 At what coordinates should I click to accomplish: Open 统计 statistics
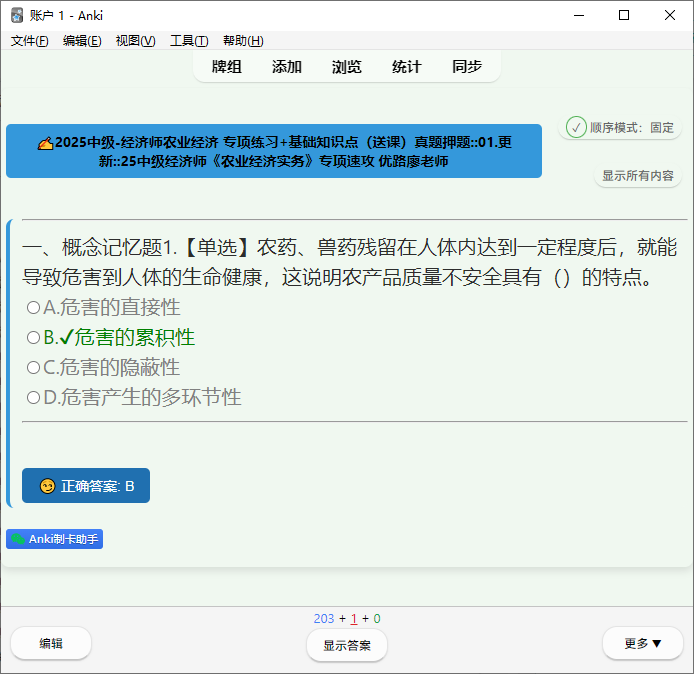click(407, 67)
